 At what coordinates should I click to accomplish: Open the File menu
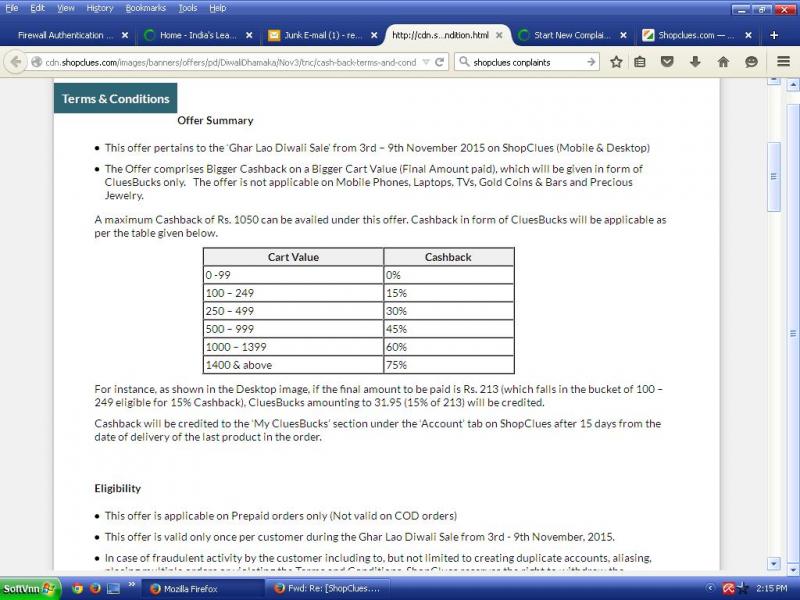[x=11, y=8]
